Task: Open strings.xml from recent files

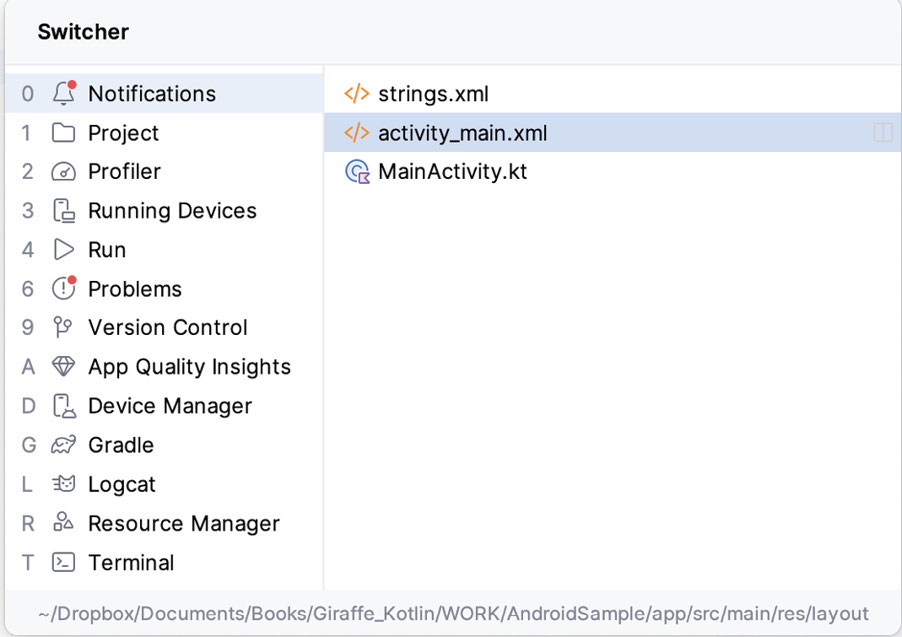Action: 433,94
